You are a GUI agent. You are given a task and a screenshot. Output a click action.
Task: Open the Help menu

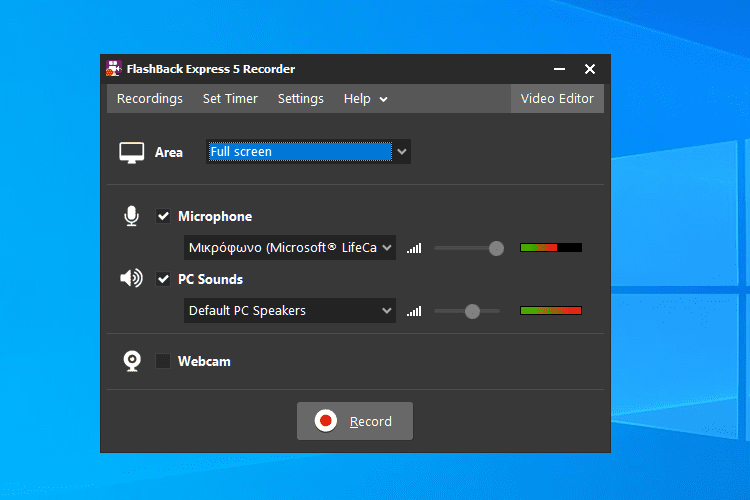pyautogui.click(x=357, y=99)
